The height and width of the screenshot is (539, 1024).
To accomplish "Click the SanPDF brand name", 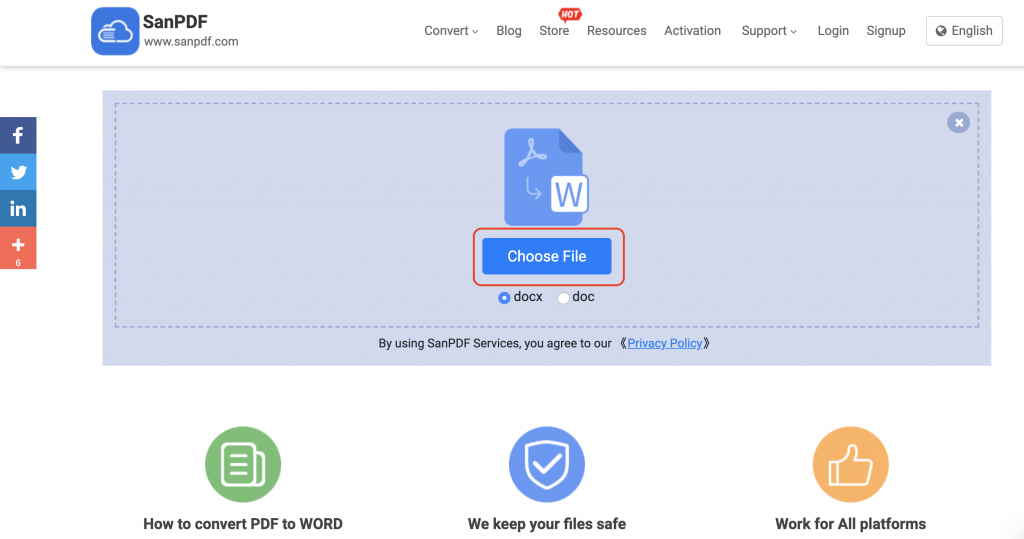I will [175, 22].
